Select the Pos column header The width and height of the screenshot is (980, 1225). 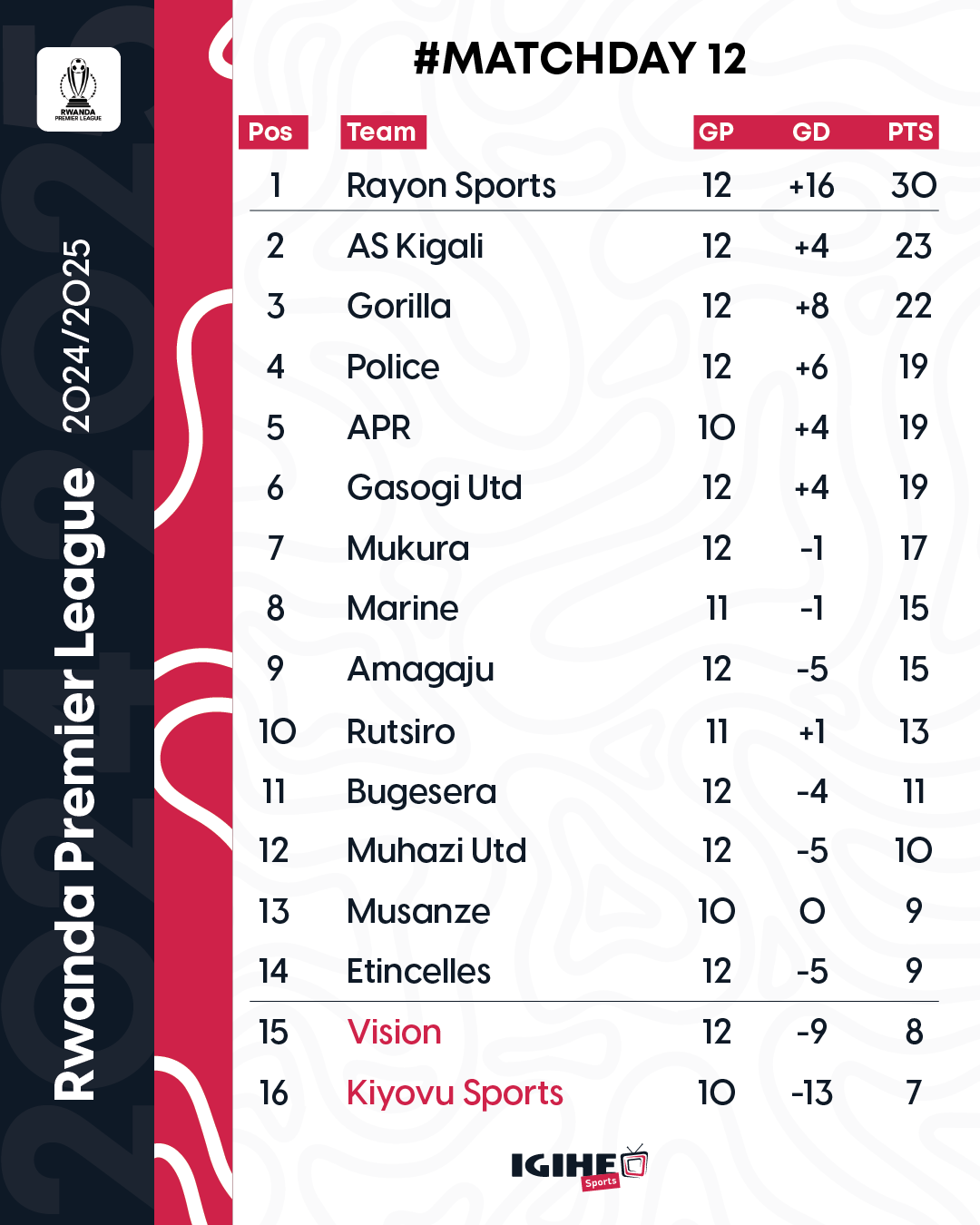click(273, 132)
